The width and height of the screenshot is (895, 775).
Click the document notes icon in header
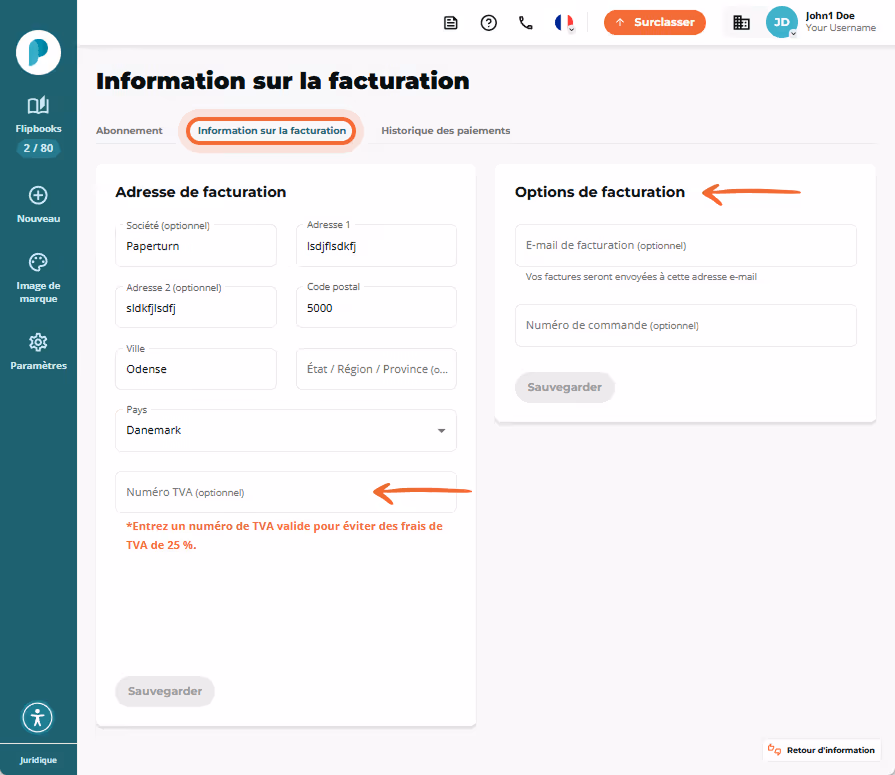click(451, 23)
